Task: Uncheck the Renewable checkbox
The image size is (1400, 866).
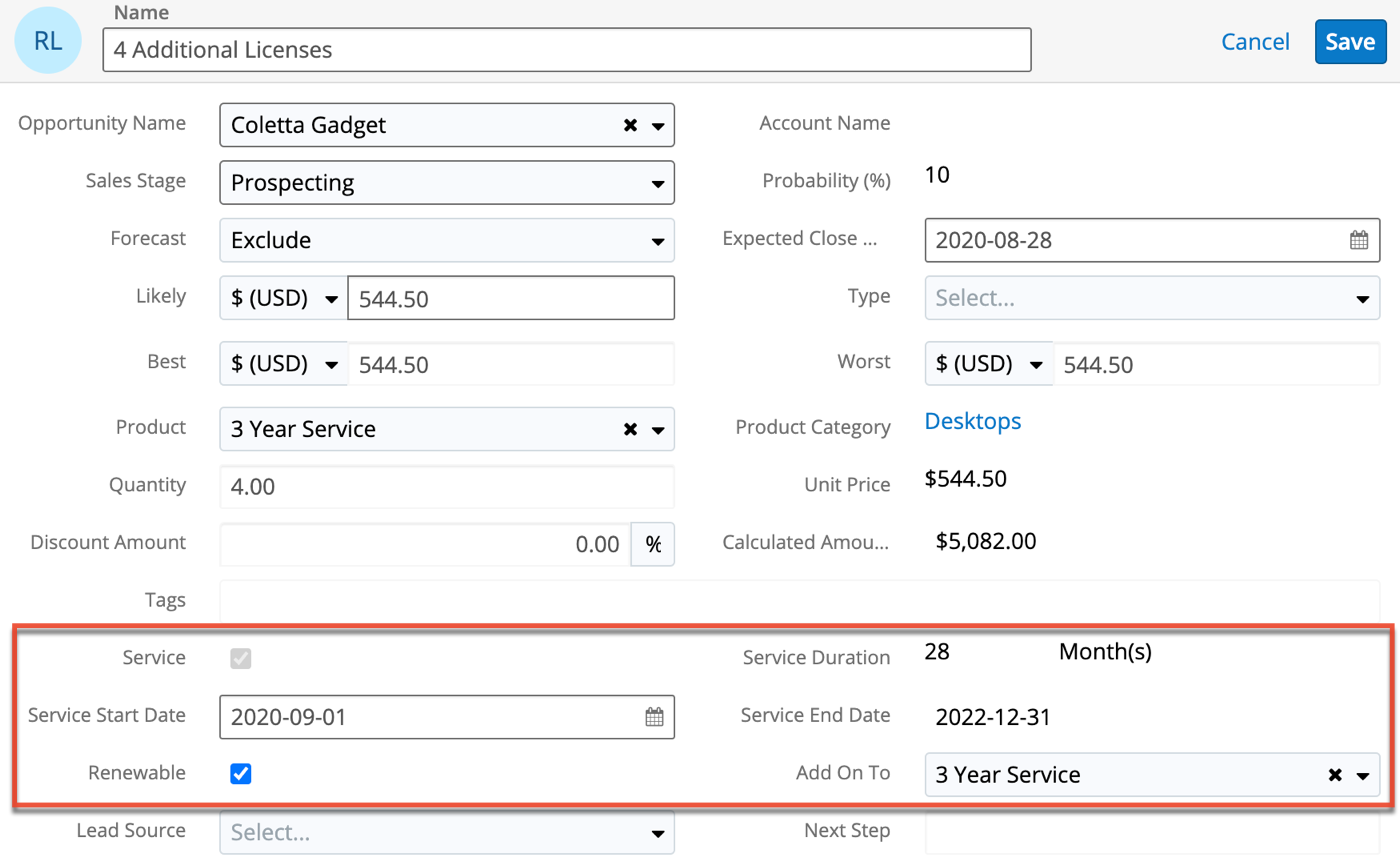Action: click(x=240, y=774)
